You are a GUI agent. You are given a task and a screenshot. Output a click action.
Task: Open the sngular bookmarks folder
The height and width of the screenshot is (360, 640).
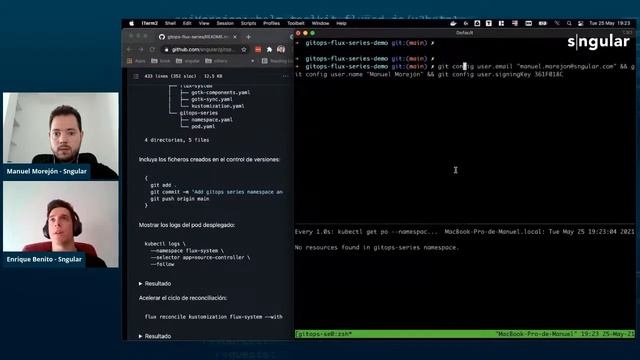(x=188, y=61)
